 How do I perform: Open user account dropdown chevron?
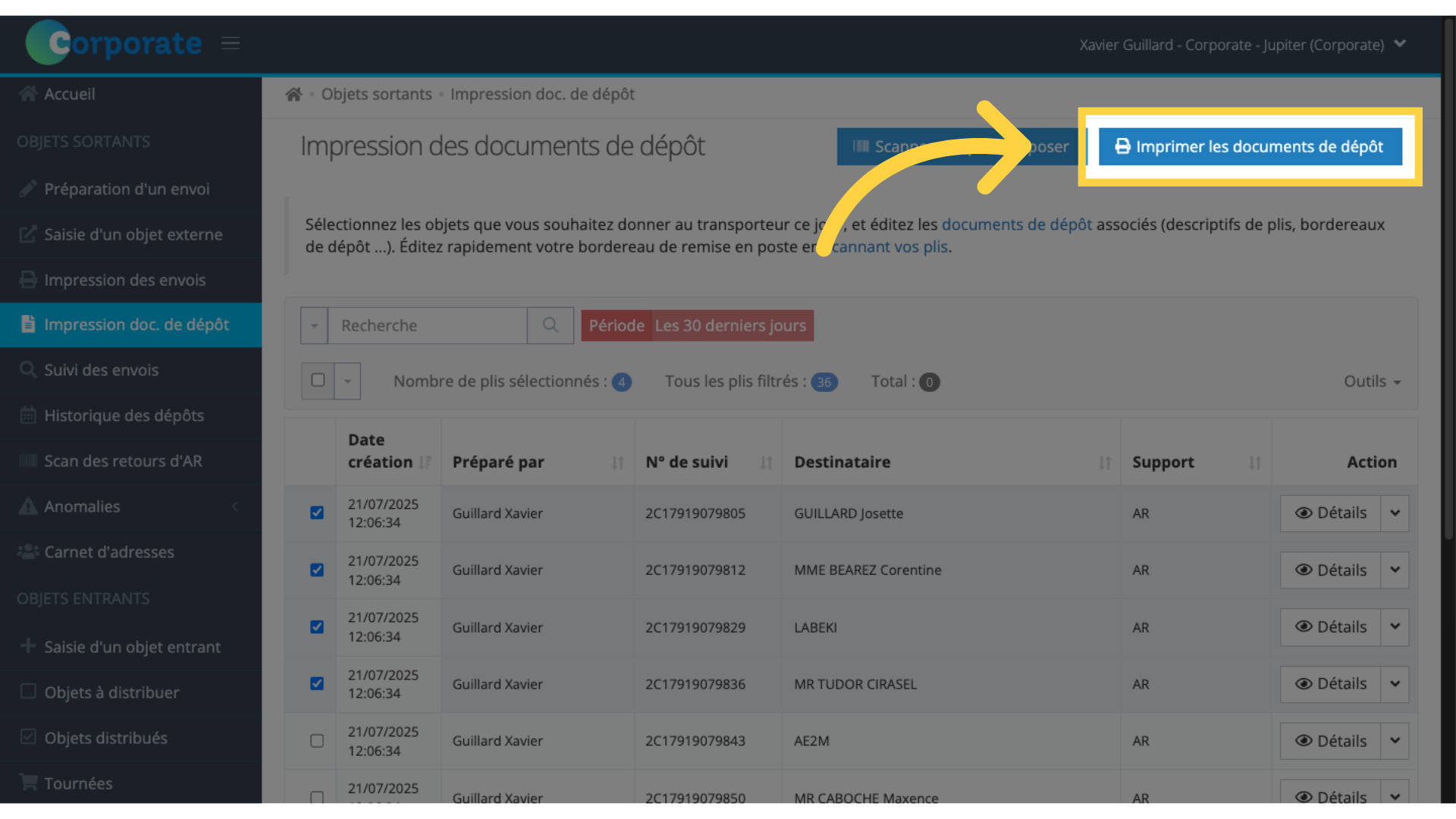coord(1400,44)
